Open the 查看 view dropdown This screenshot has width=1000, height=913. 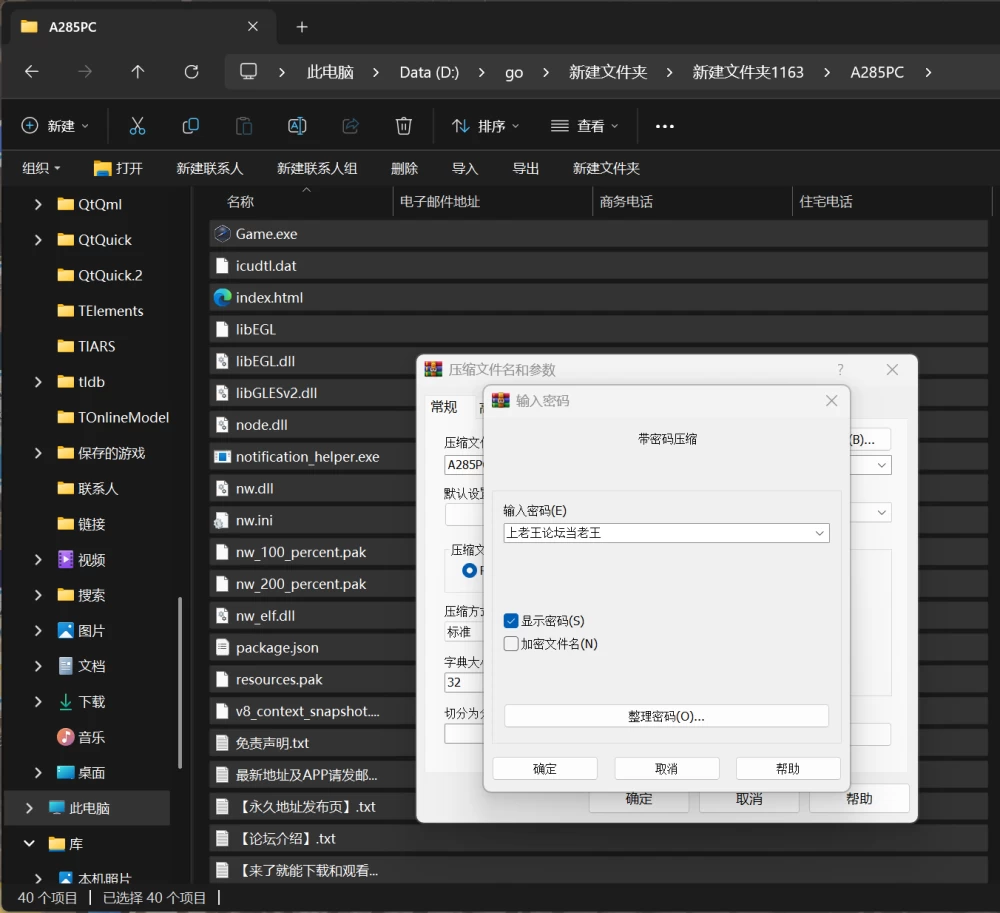(x=585, y=126)
